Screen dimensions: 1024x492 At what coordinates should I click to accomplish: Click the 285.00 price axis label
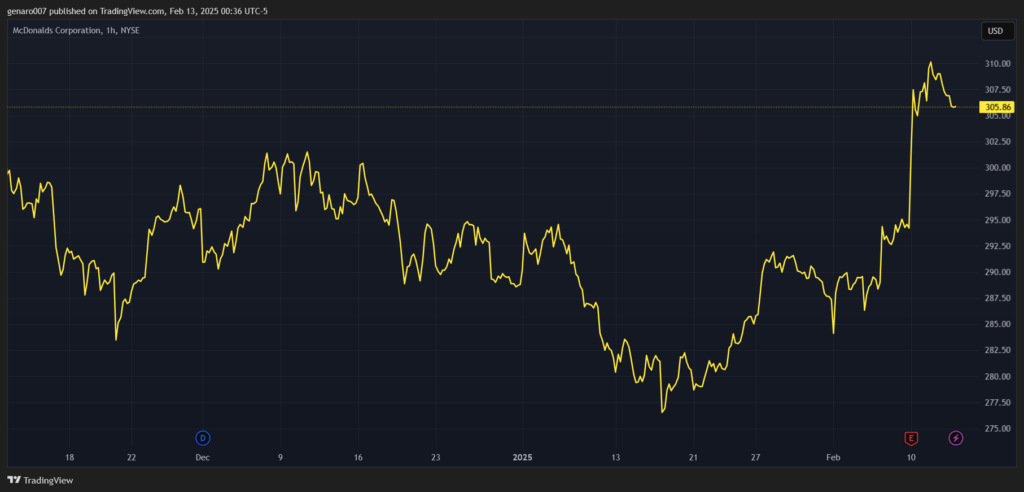(x=997, y=324)
